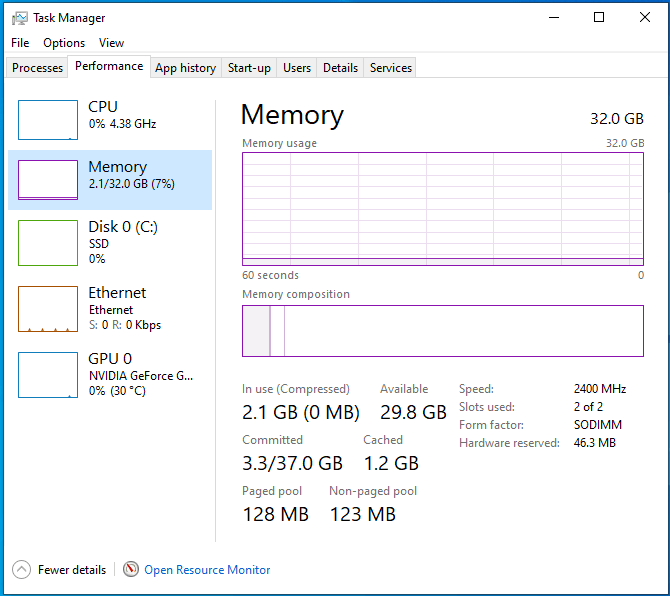Click the '1.2 GB' cached value
Image resolution: width=670 pixels, height=596 pixels.
tap(391, 464)
